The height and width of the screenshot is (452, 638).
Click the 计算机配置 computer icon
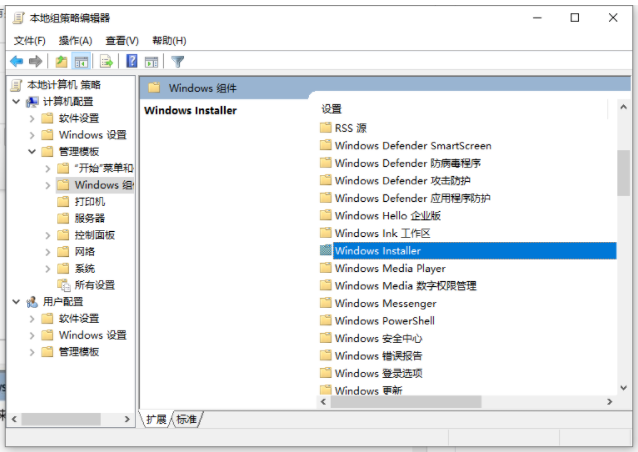pos(33,102)
